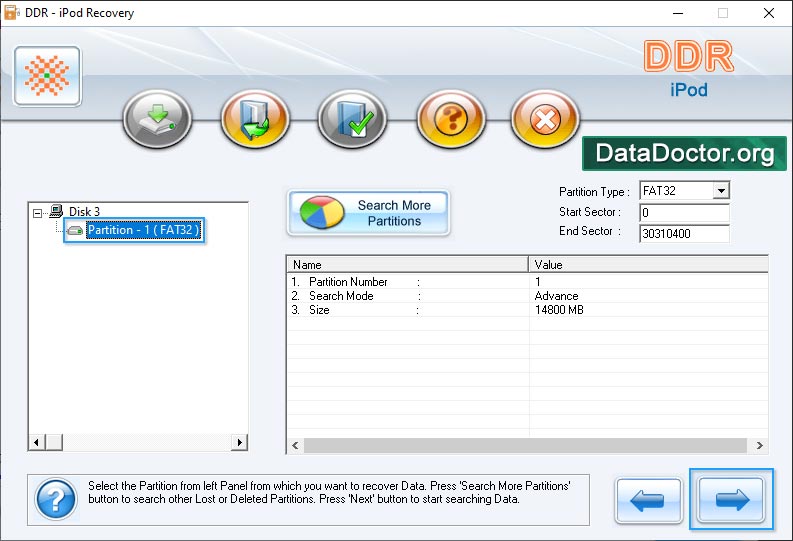Click the orange X exit toolbar button
Image resolution: width=793 pixels, height=541 pixels.
(x=545, y=119)
